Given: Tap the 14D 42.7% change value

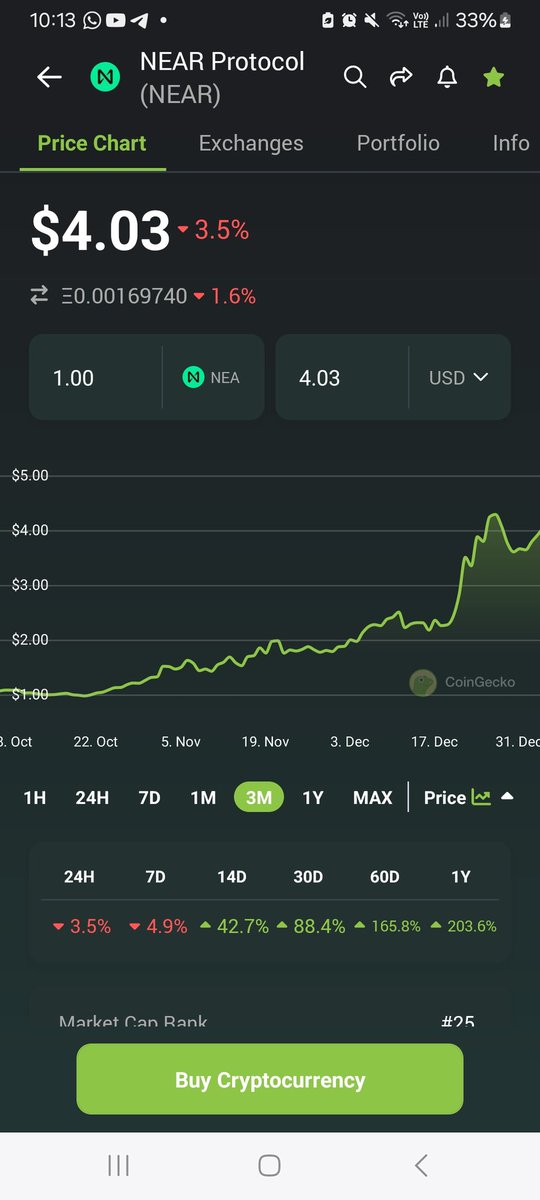Looking at the screenshot, I should (232, 926).
